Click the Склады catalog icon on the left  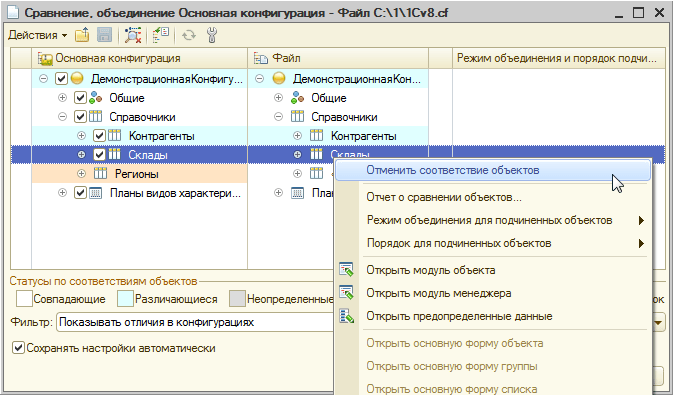coord(115,155)
